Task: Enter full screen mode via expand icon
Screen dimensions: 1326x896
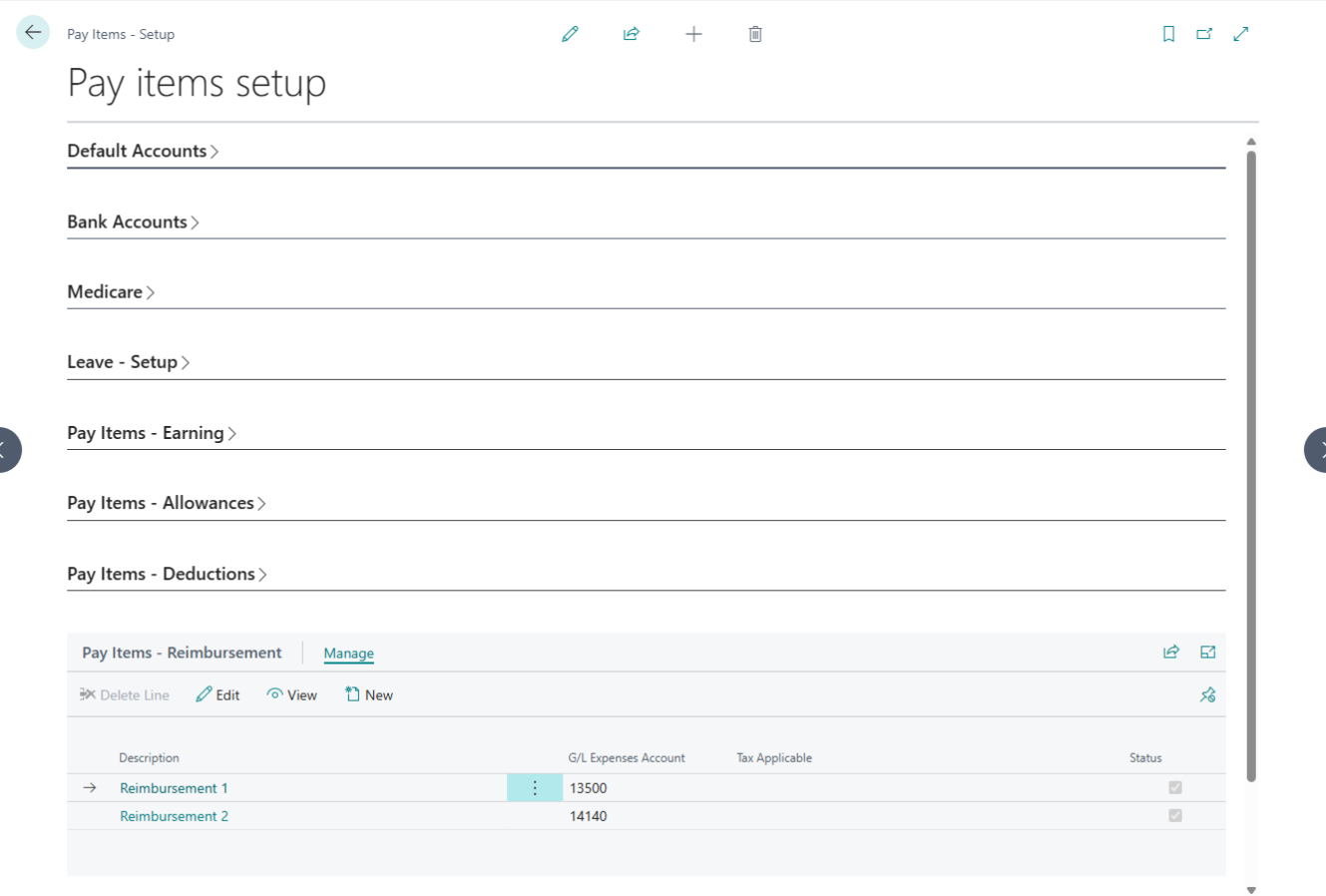Action: pos(1240,33)
